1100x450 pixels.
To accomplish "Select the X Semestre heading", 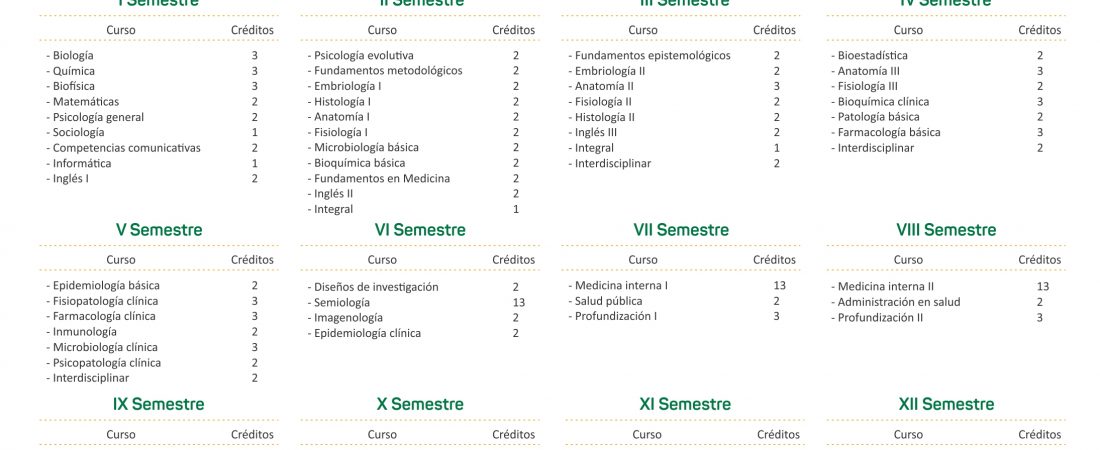I will [420, 404].
